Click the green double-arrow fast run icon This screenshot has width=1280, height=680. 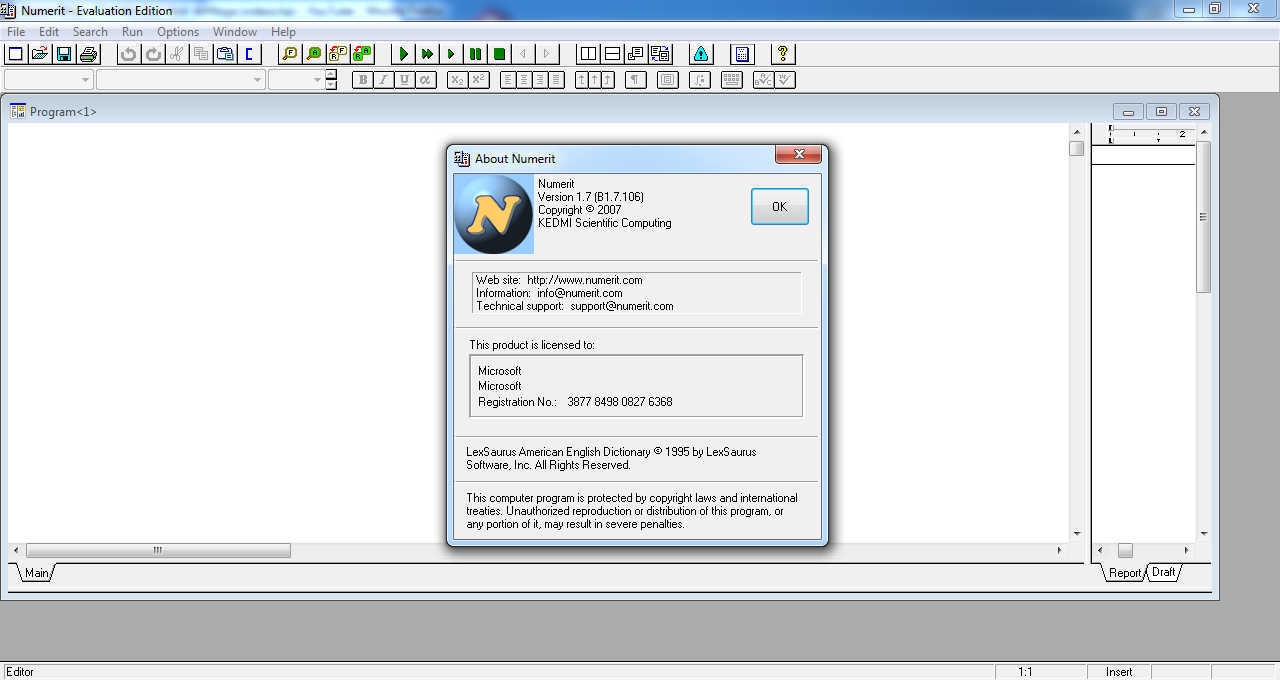click(x=427, y=54)
